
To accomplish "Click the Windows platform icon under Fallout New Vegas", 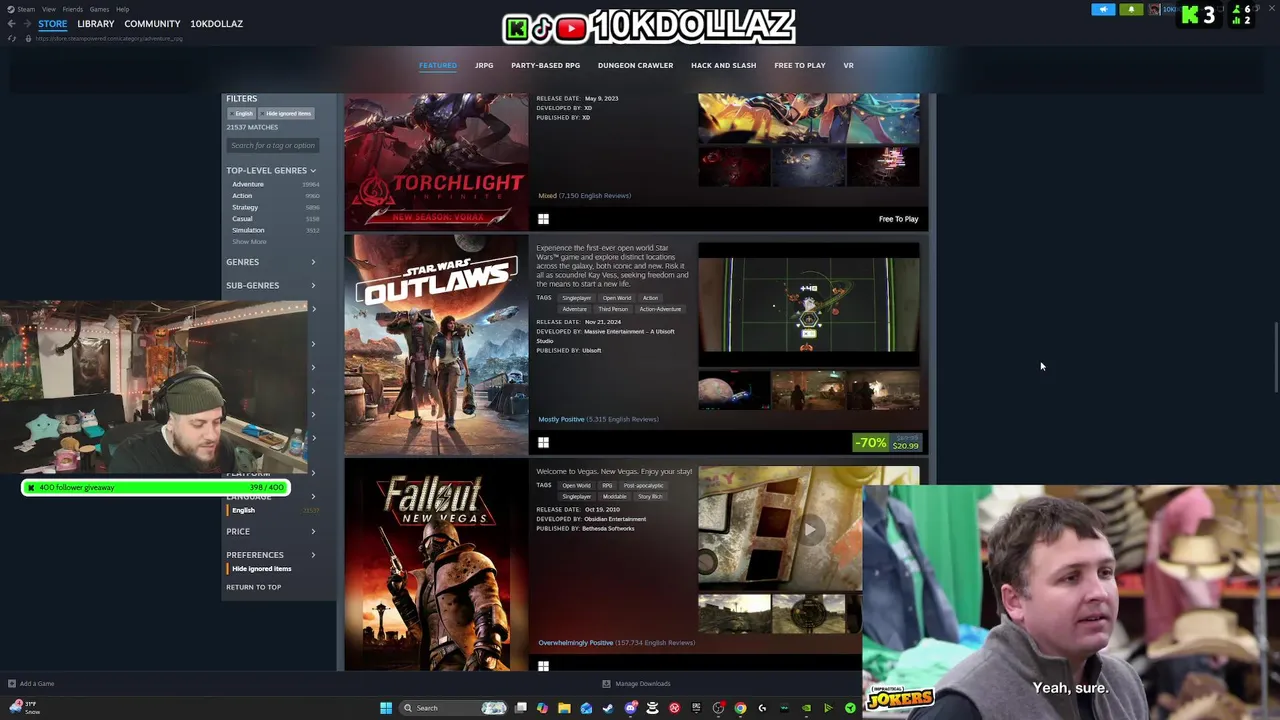I will pyautogui.click(x=543, y=666).
